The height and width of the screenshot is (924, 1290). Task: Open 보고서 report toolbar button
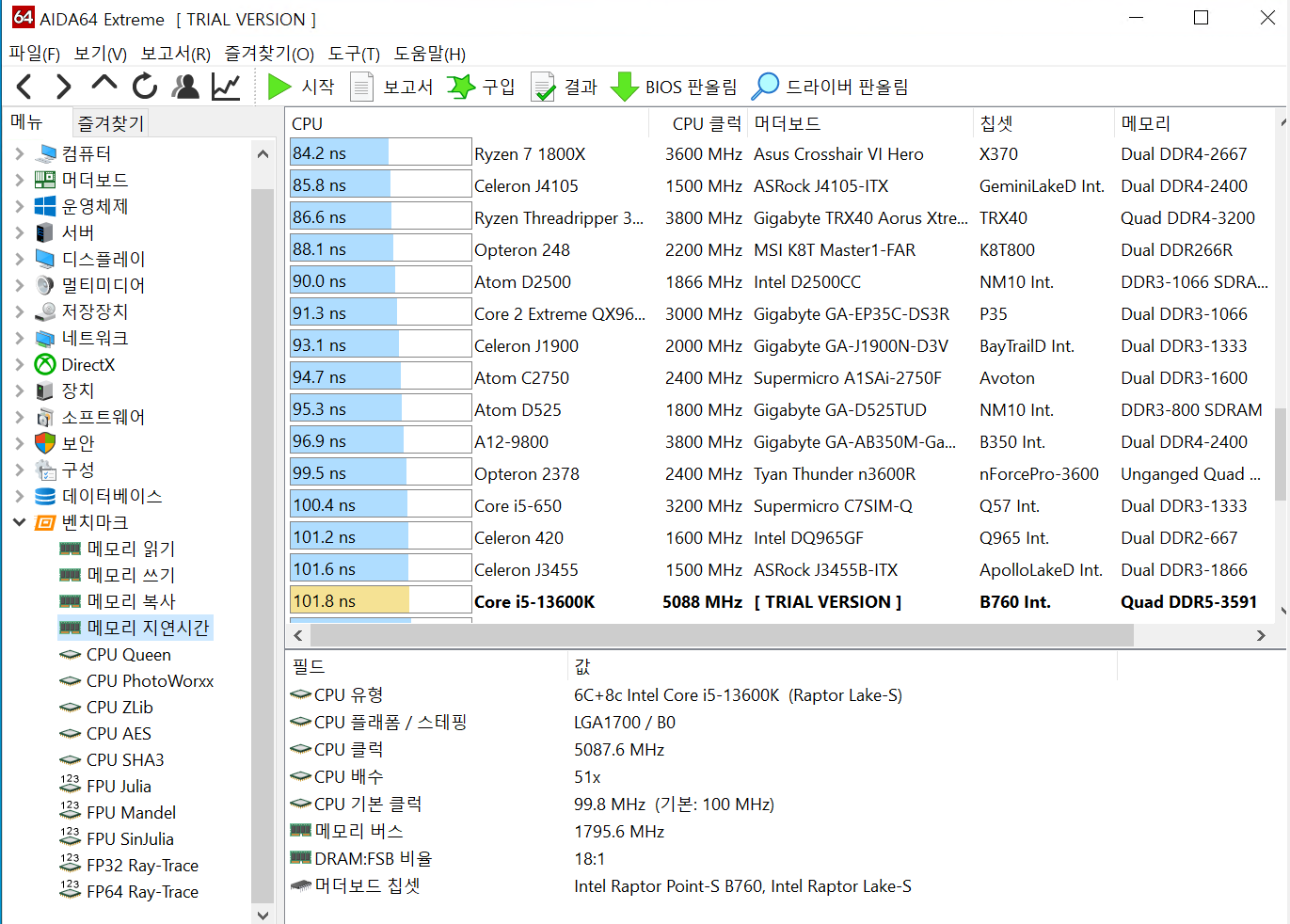391,87
